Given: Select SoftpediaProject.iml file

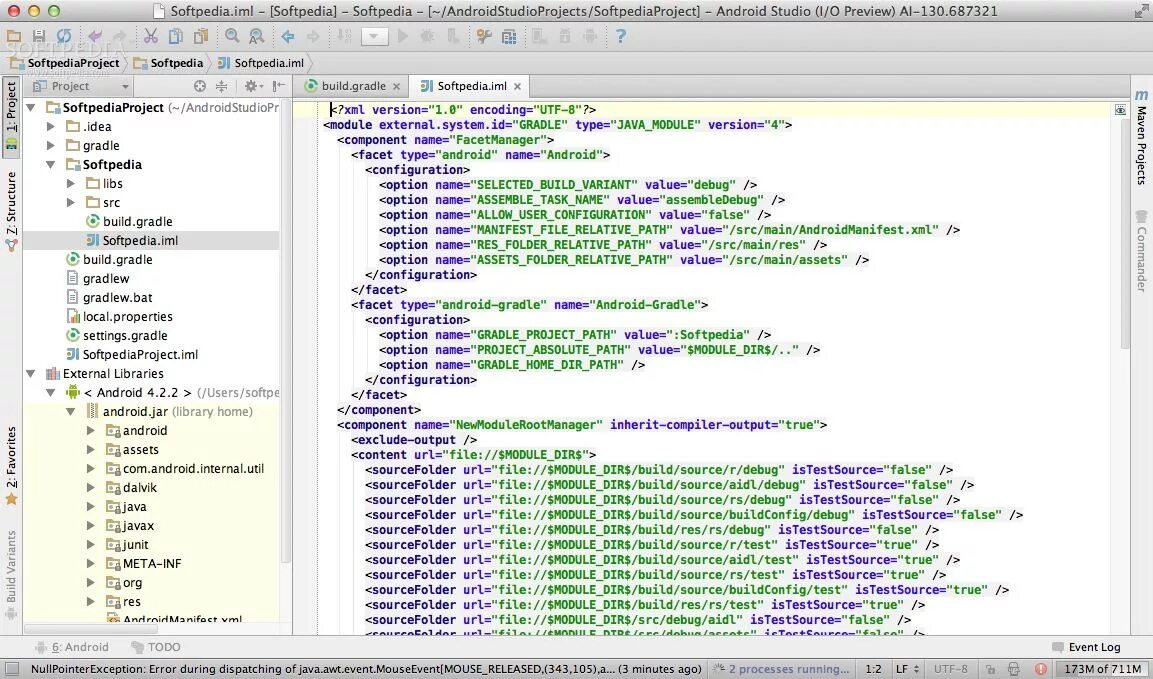Looking at the screenshot, I should click(132, 355).
